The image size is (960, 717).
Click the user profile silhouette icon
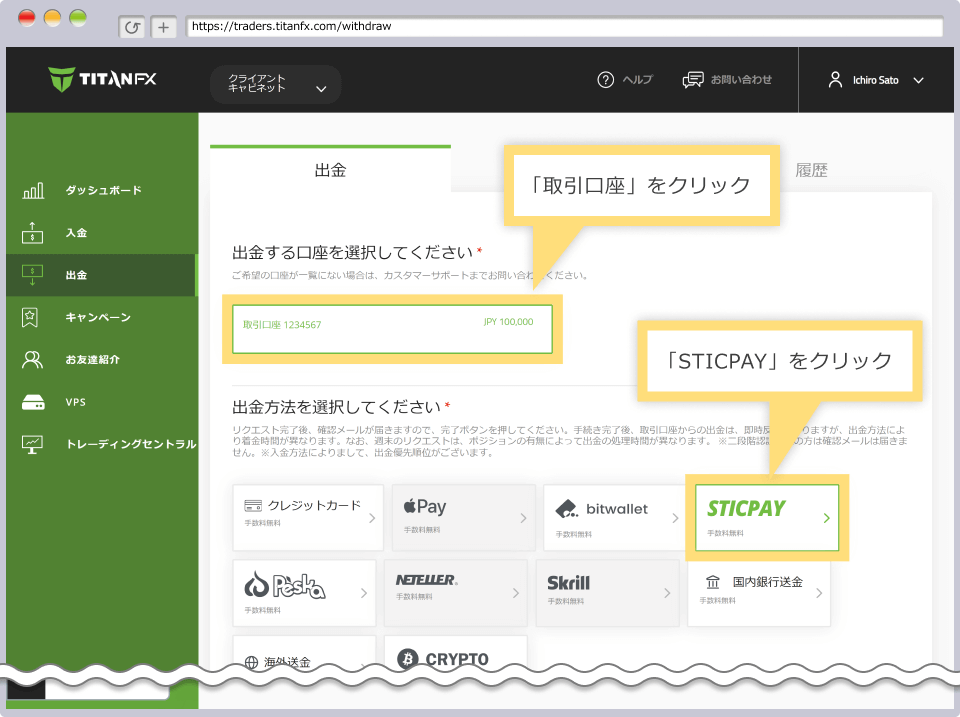coord(835,80)
